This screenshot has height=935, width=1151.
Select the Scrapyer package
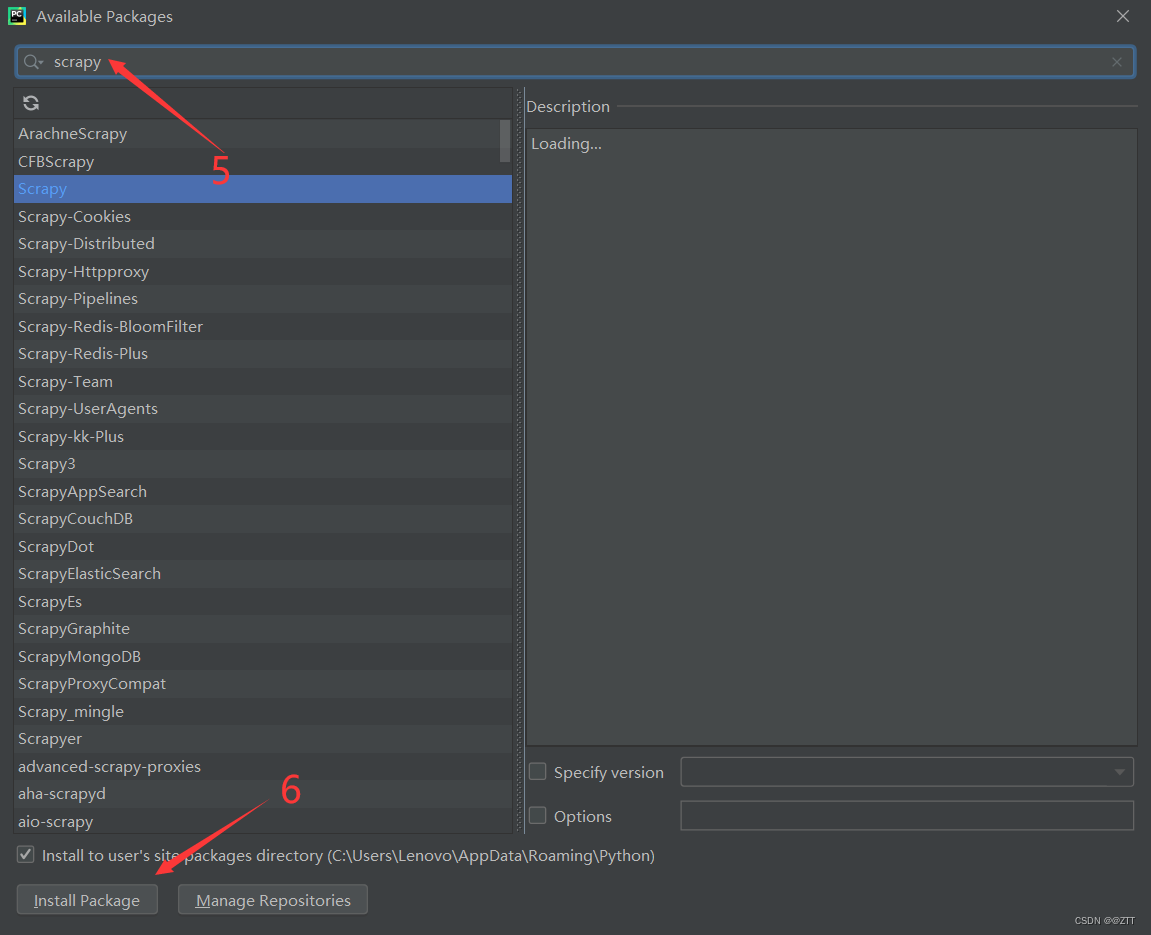pos(263,739)
